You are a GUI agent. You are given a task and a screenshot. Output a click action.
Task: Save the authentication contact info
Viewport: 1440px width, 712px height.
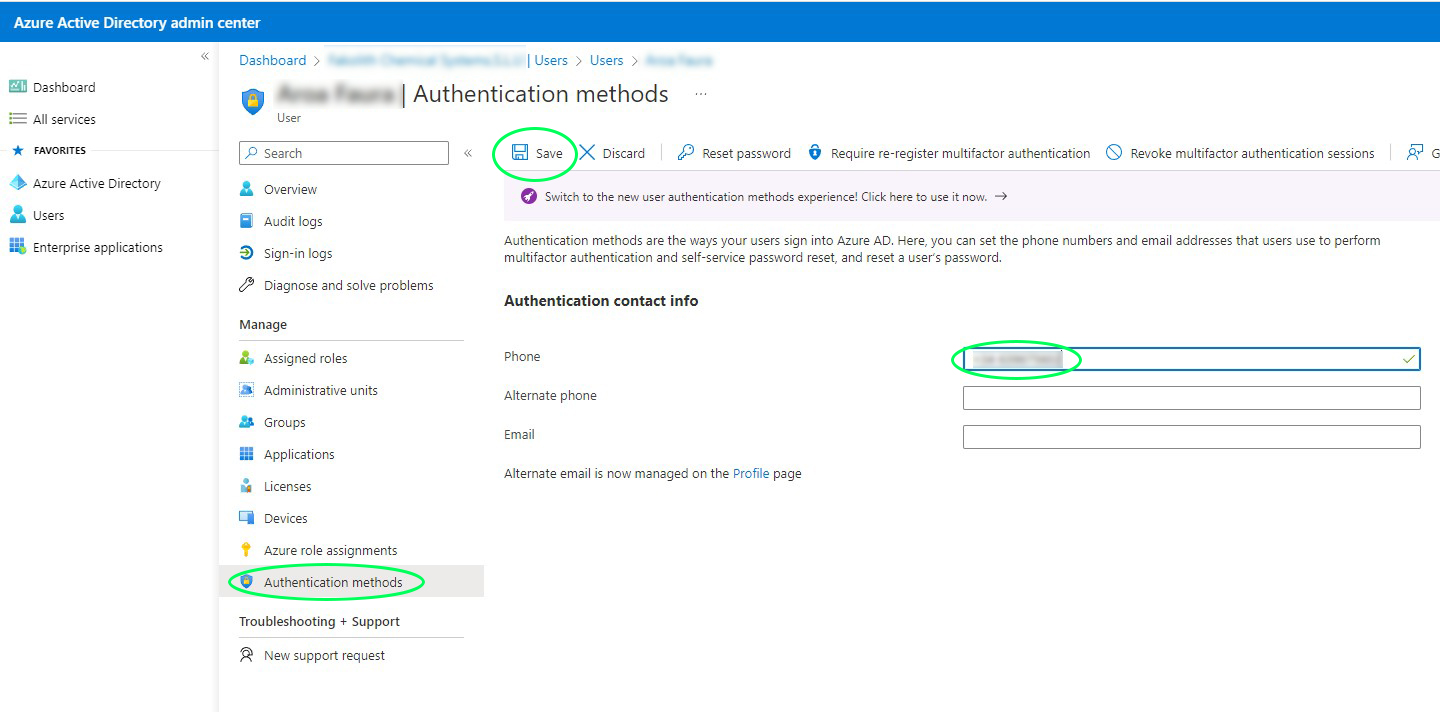click(x=537, y=153)
